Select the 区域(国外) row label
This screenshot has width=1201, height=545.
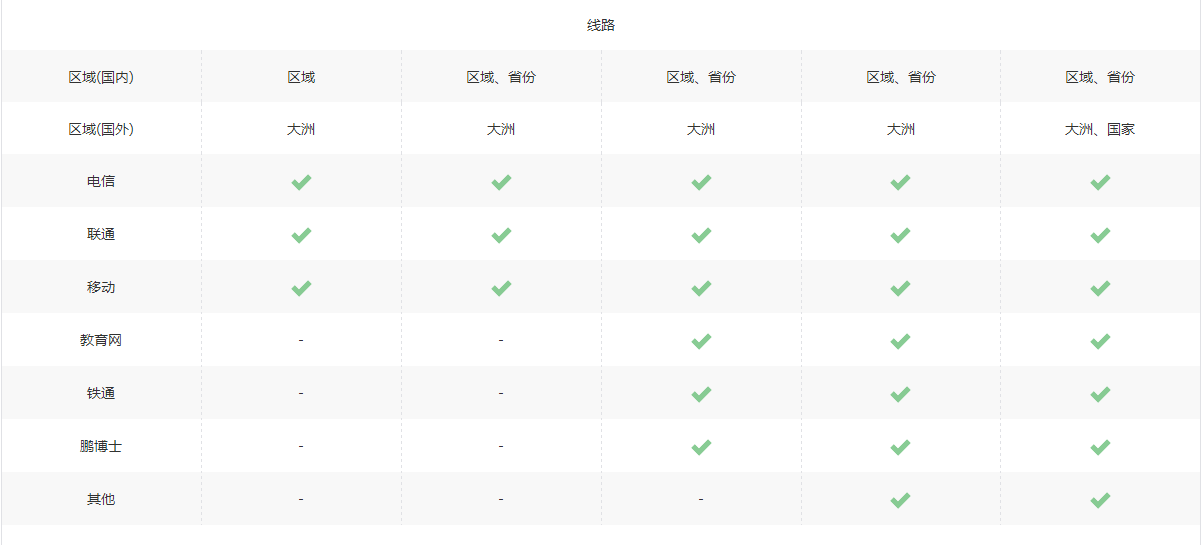[x=101, y=129]
